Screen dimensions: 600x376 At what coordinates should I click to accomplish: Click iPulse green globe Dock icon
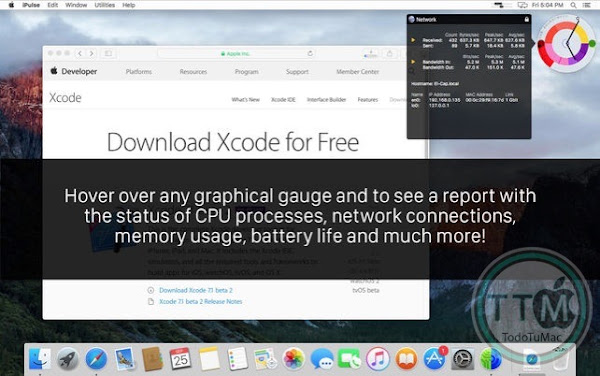click(x=491, y=359)
